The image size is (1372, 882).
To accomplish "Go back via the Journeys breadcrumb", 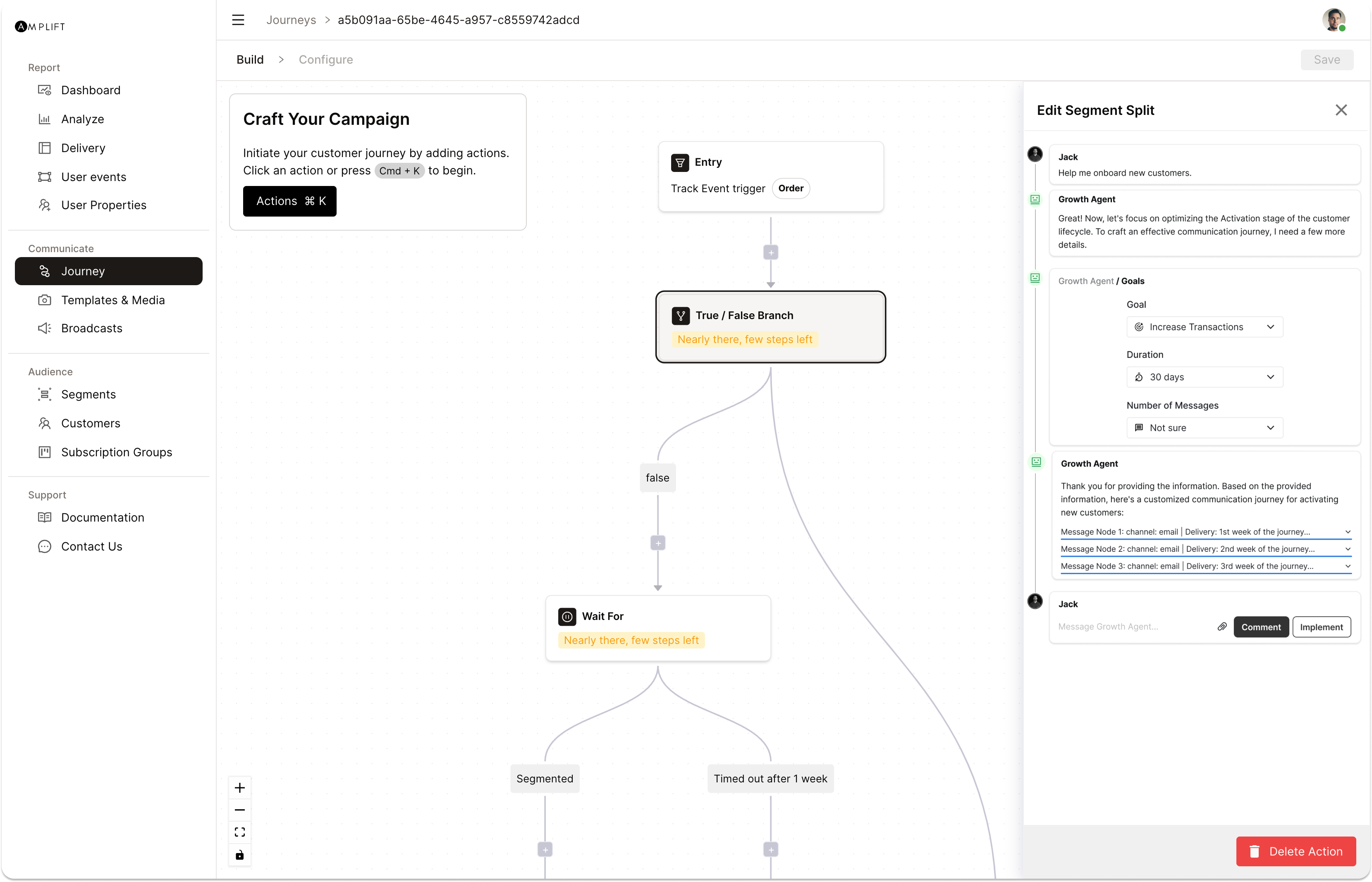I will click(291, 19).
